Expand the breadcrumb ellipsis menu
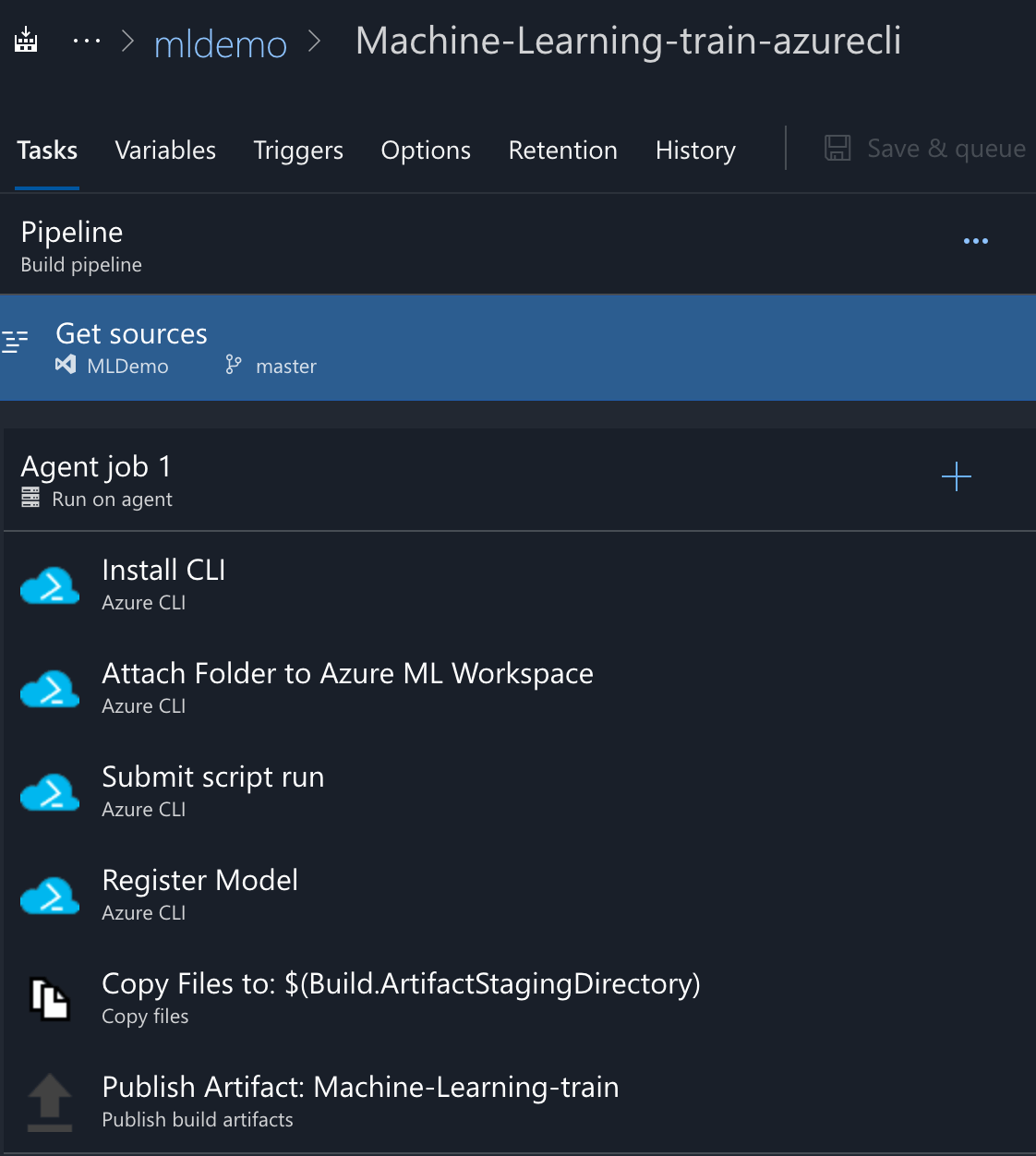This screenshot has width=1036, height=1156. tap(87, 41)
